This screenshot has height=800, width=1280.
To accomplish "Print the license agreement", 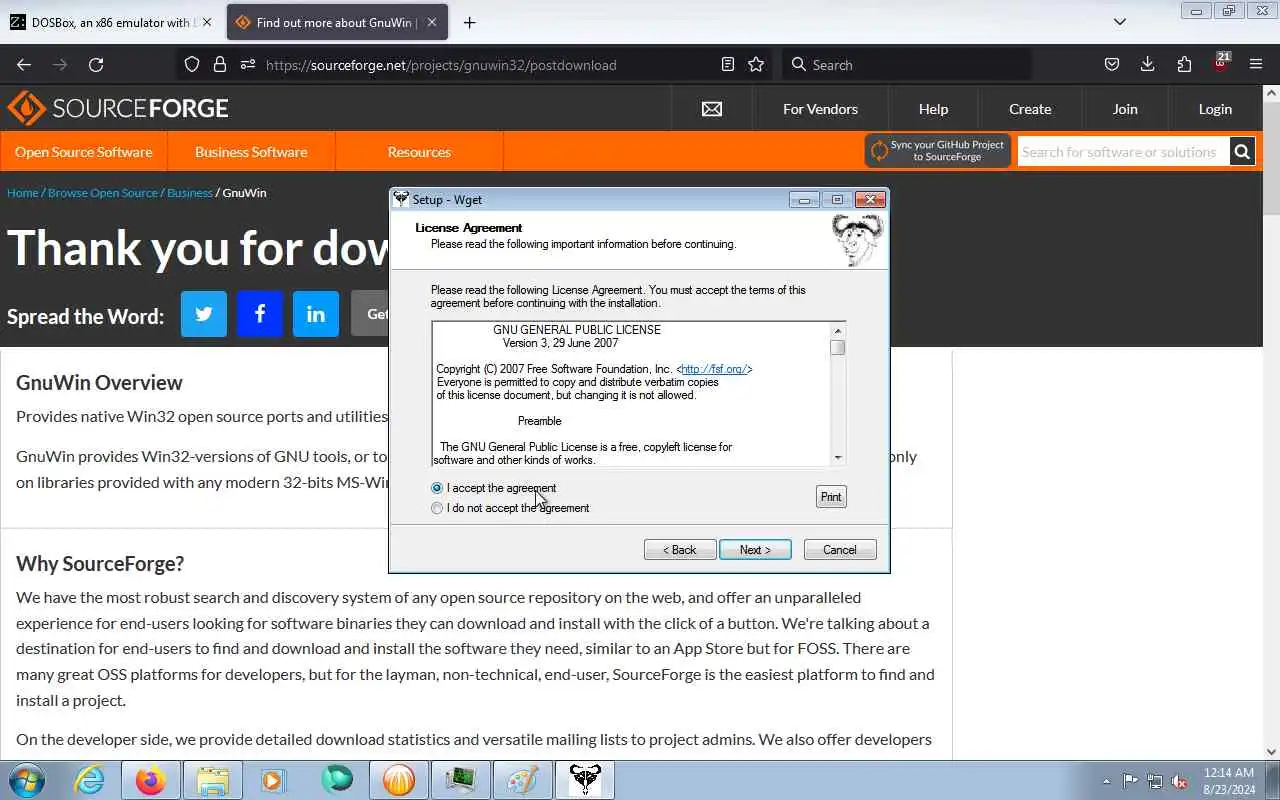I will click(x=831, y=497).
